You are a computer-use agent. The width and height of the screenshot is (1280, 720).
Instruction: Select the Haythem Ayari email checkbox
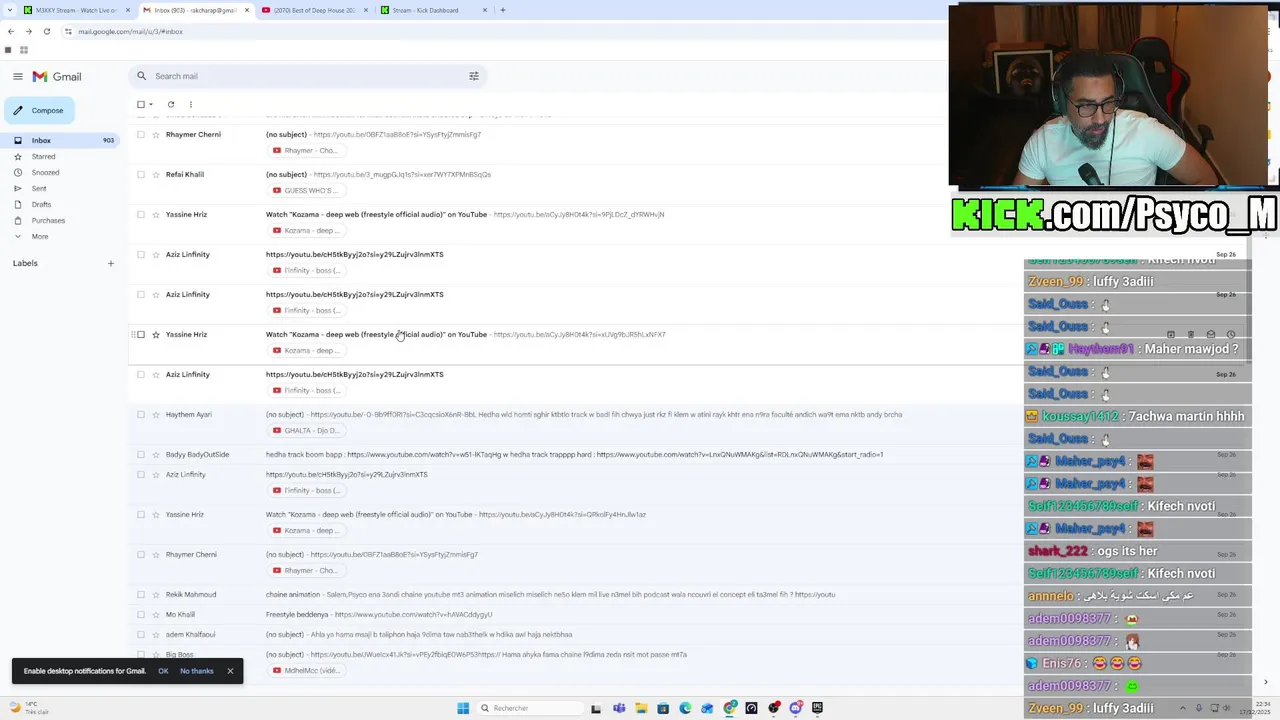click(x=141, y=414)
